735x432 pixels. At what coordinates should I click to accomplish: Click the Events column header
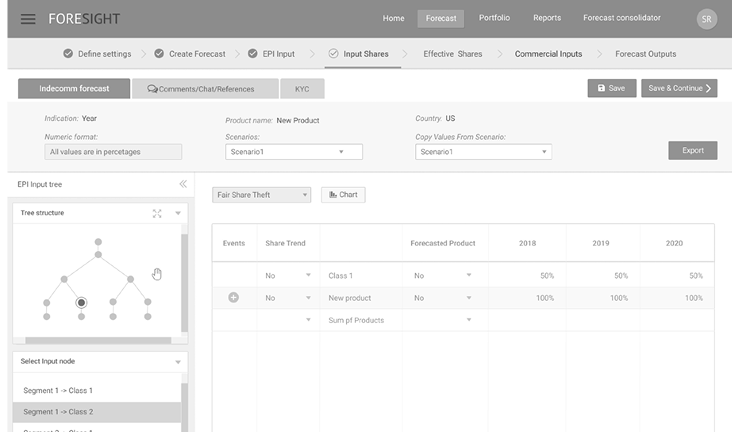click(234, 243)
